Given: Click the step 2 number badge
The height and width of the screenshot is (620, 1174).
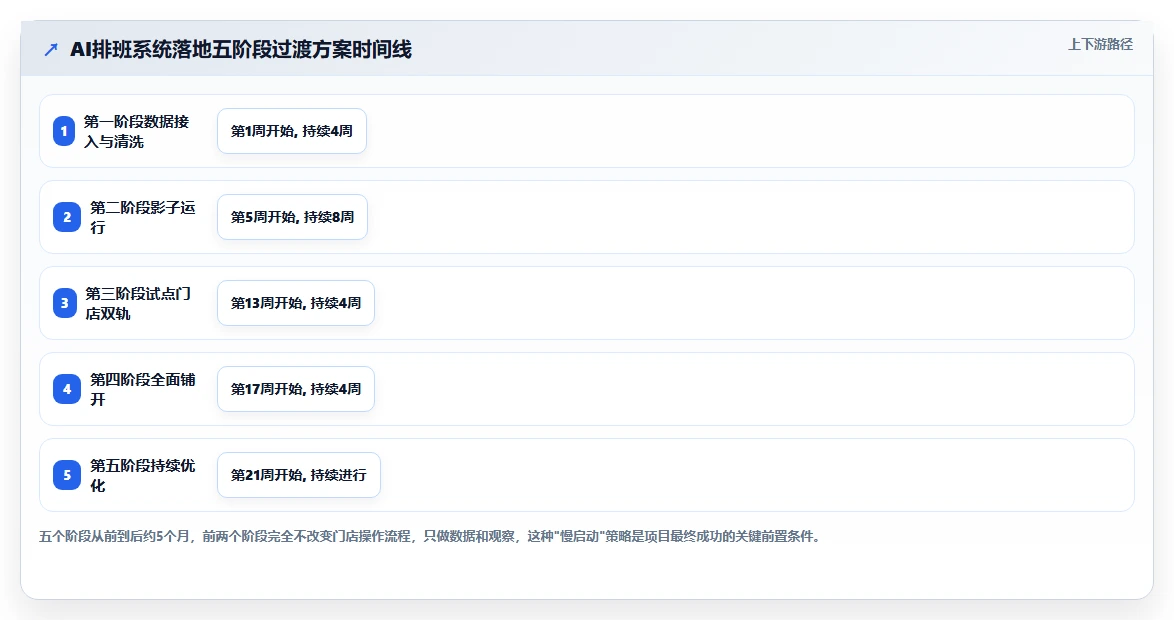Looking at the screenshot, I should coord(67,217).
